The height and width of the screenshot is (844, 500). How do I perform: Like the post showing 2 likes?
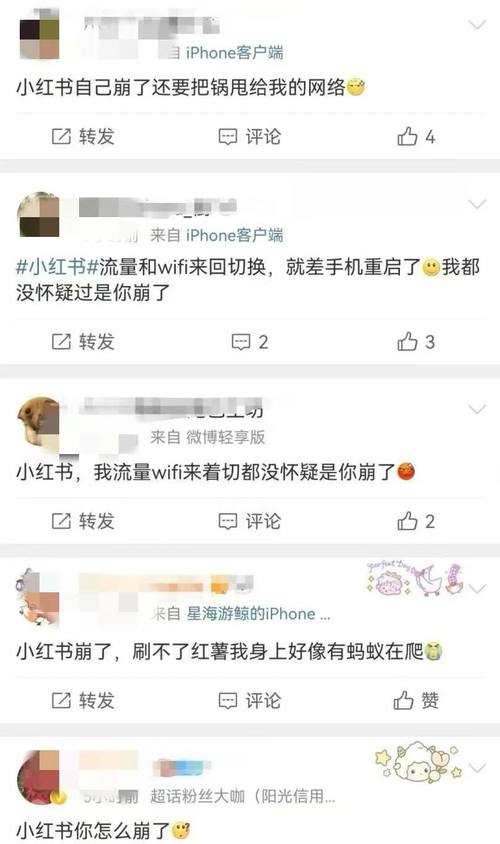416,521
